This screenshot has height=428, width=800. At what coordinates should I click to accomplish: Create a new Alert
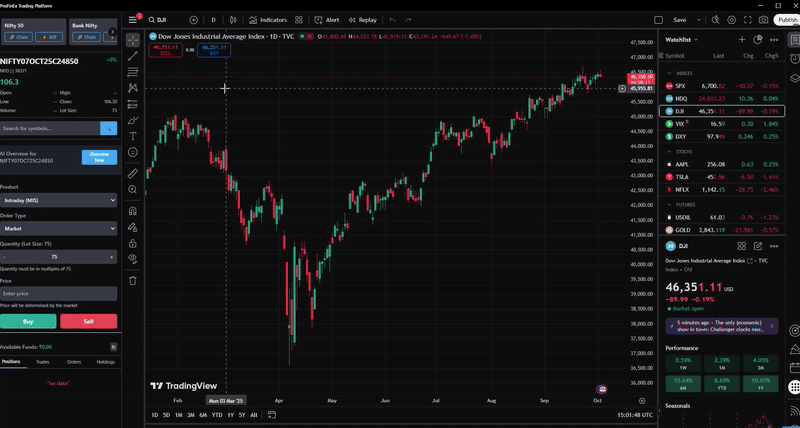pos(327,20)
